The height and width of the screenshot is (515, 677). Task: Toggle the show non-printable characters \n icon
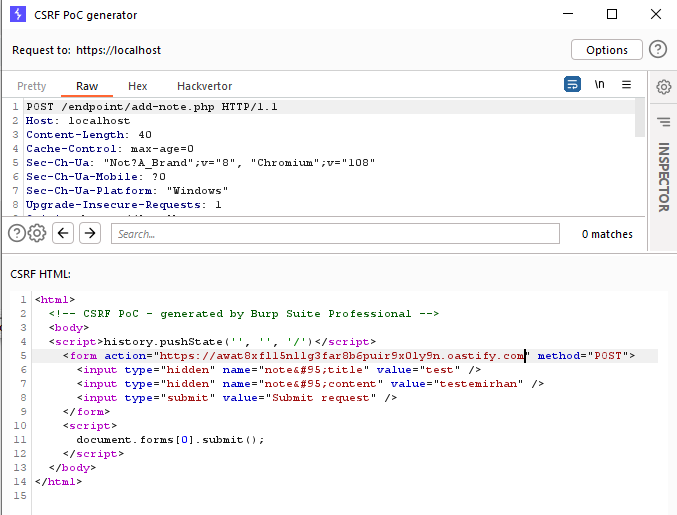[599, 84]
